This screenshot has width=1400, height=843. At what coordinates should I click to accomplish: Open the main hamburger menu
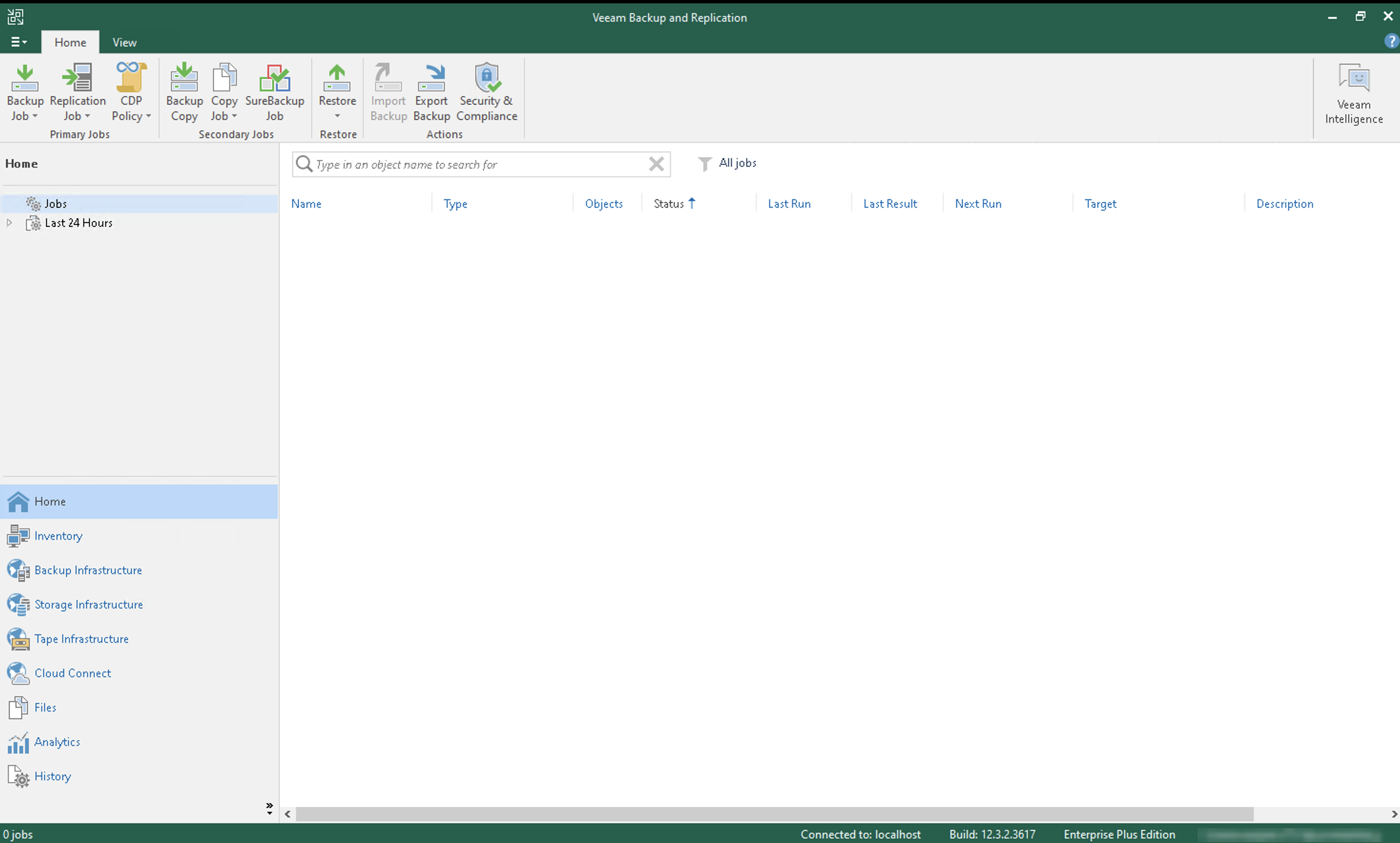click(19, 42)
